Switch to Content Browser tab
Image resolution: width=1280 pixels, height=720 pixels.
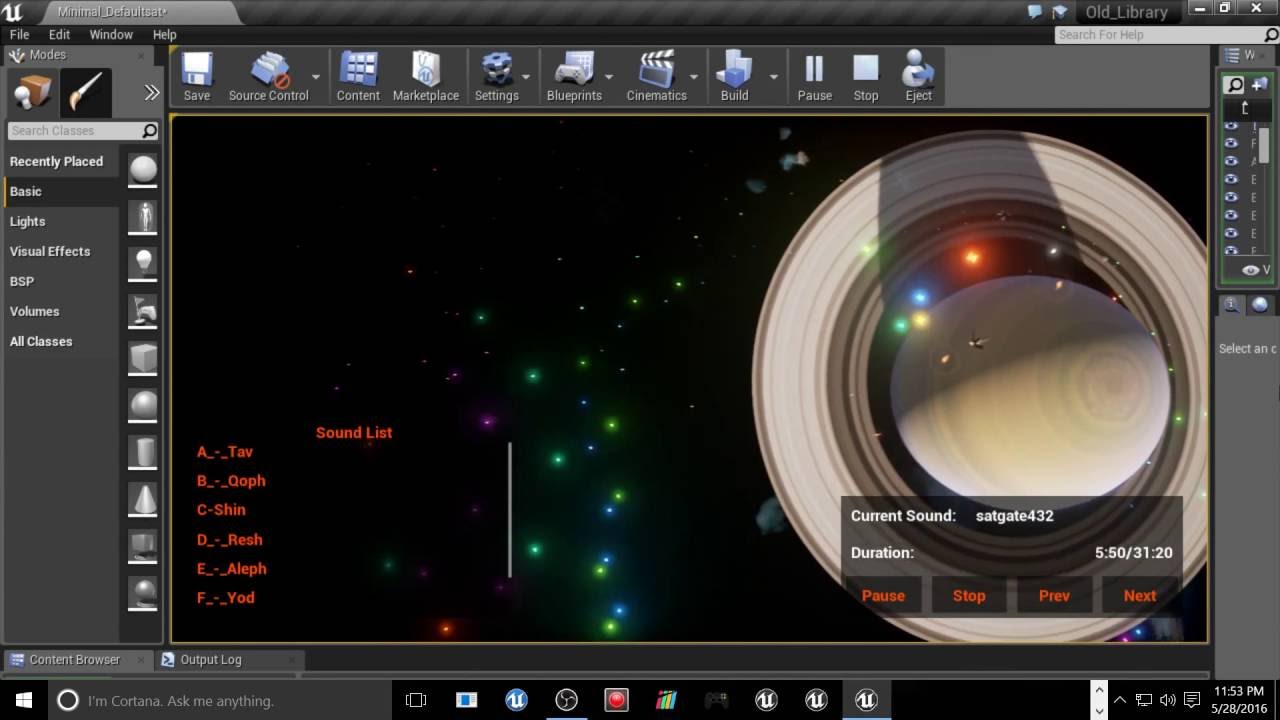click(76, 660)
